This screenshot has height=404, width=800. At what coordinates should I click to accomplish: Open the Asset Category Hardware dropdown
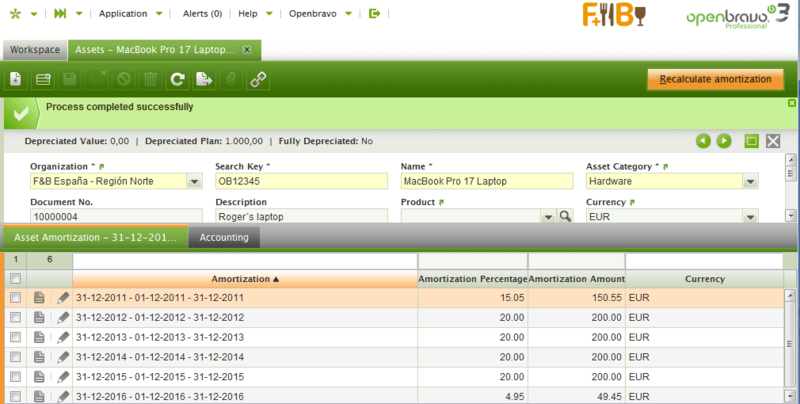(x=749, y=182)
